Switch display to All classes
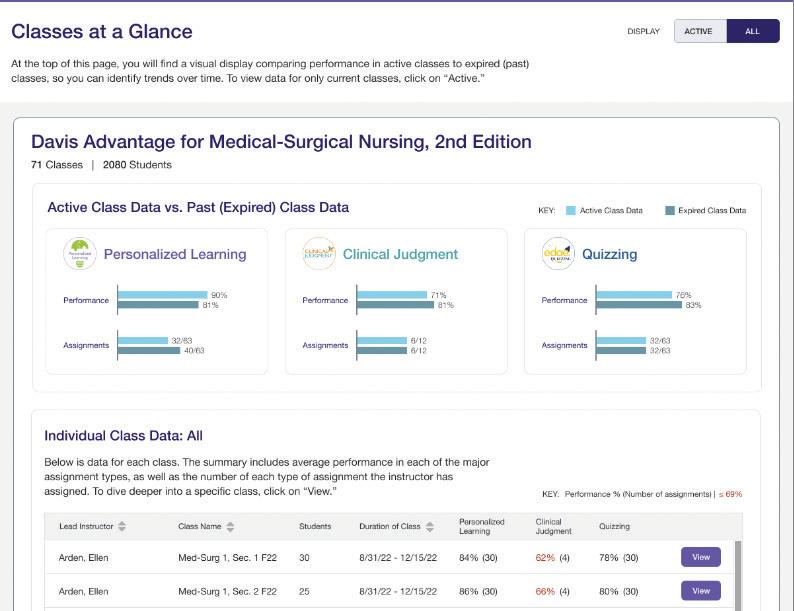The image size is (794, 611). [x=752, y=31]
